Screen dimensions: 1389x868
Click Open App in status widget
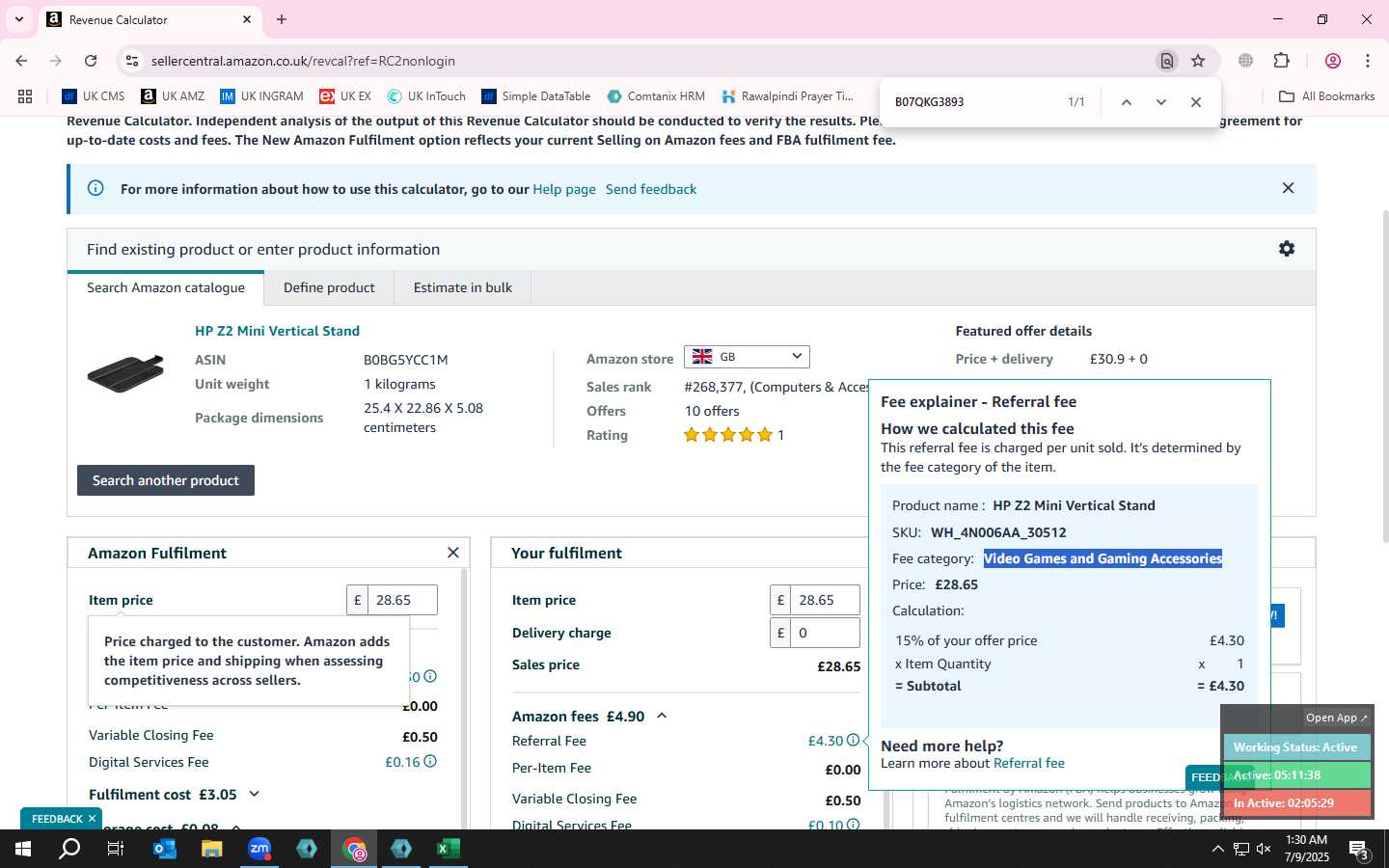click(1336, 718)
